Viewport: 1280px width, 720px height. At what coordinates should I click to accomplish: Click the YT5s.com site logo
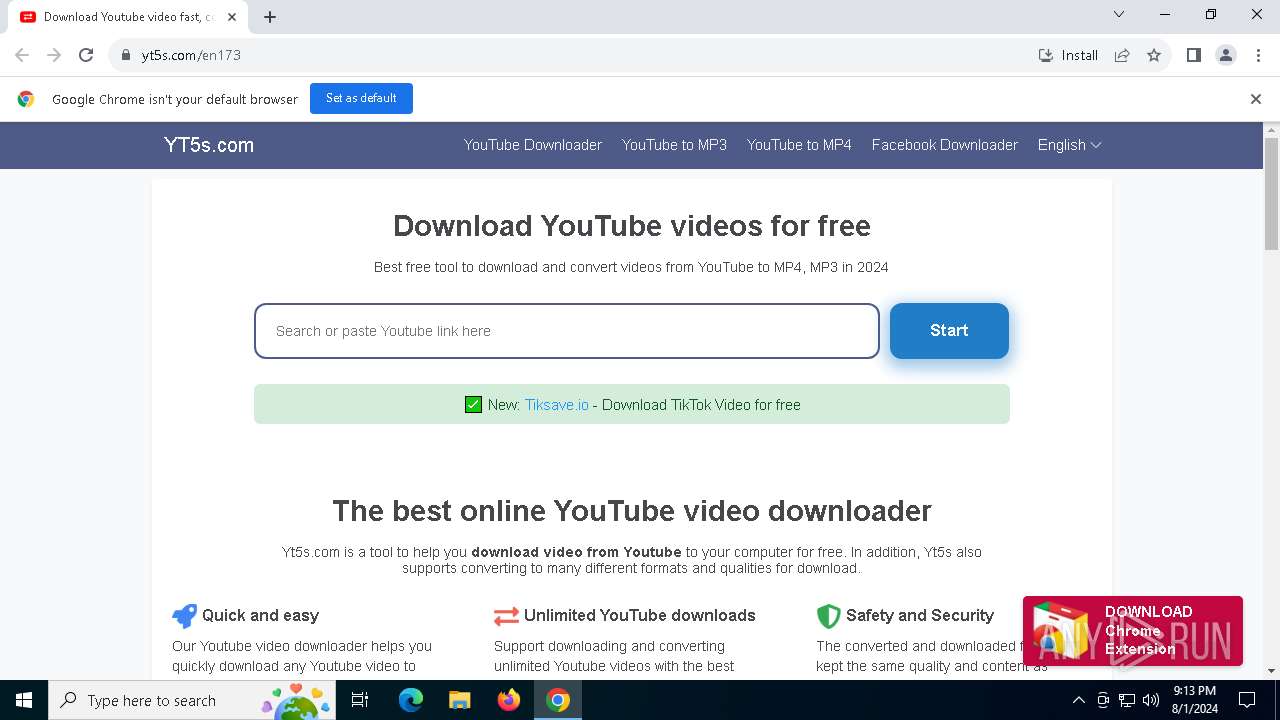(x=209, y=145)
